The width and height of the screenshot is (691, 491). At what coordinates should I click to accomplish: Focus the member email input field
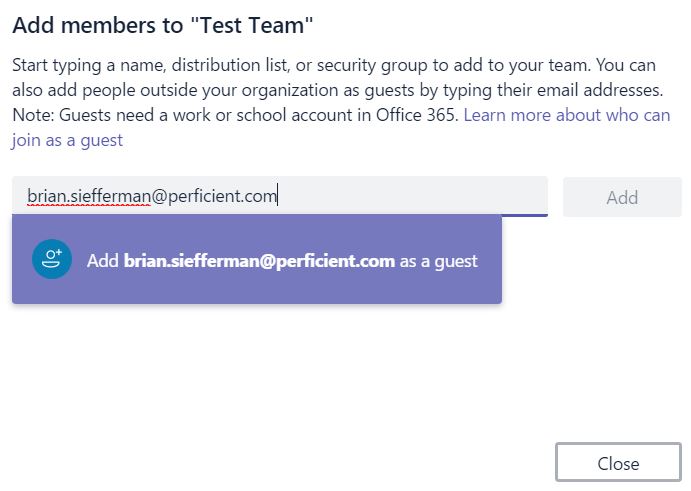(280, 196)
